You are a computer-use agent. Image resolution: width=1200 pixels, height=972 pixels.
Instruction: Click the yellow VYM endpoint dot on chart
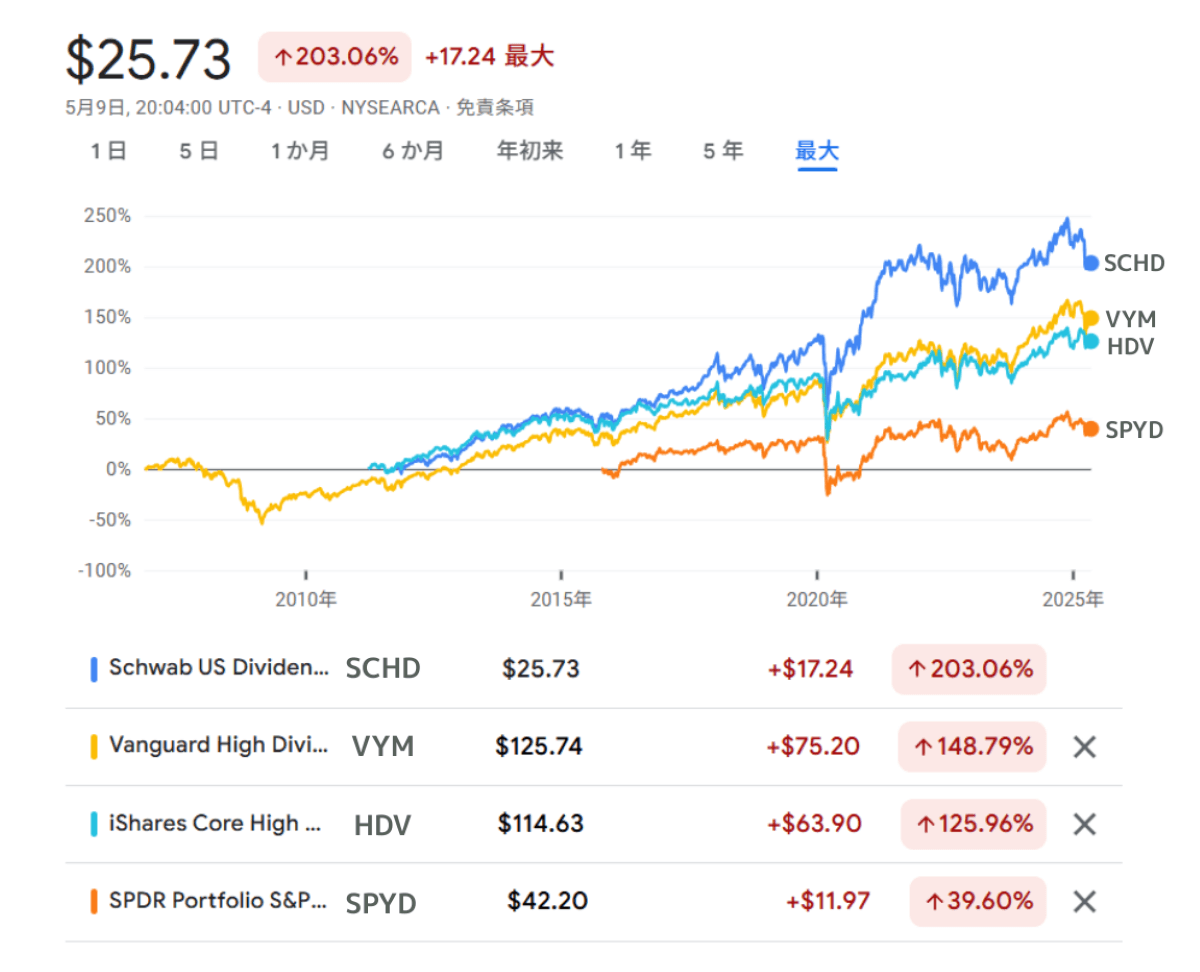1091,319
